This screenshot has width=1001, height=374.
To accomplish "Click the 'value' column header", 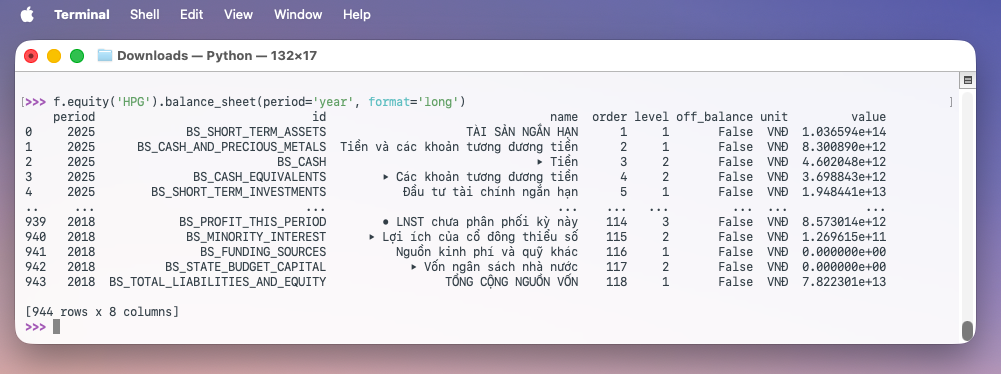I will (868, 117).
